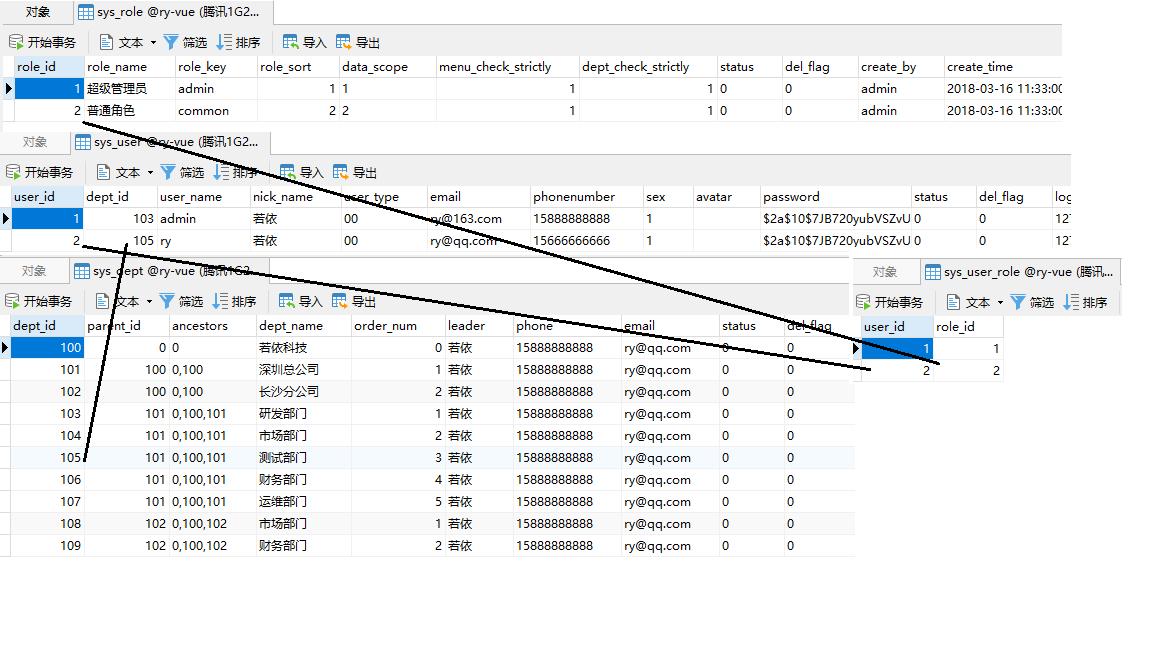Screen dimensions: 1152x648
Task: Click 排序 sort in the sys_user_role toolbar
Action: tap(1084, 302)
